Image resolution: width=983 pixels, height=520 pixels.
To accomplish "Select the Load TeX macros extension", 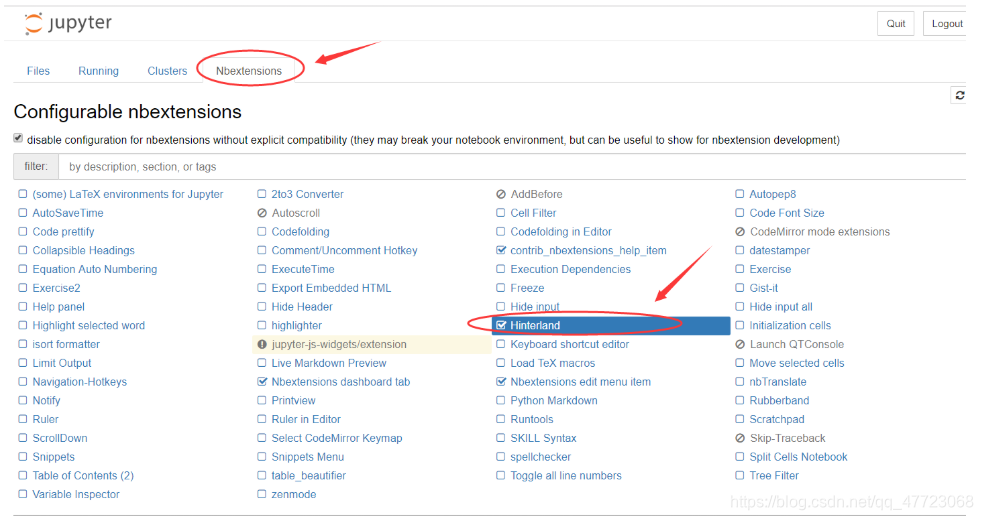I will 552,363.
